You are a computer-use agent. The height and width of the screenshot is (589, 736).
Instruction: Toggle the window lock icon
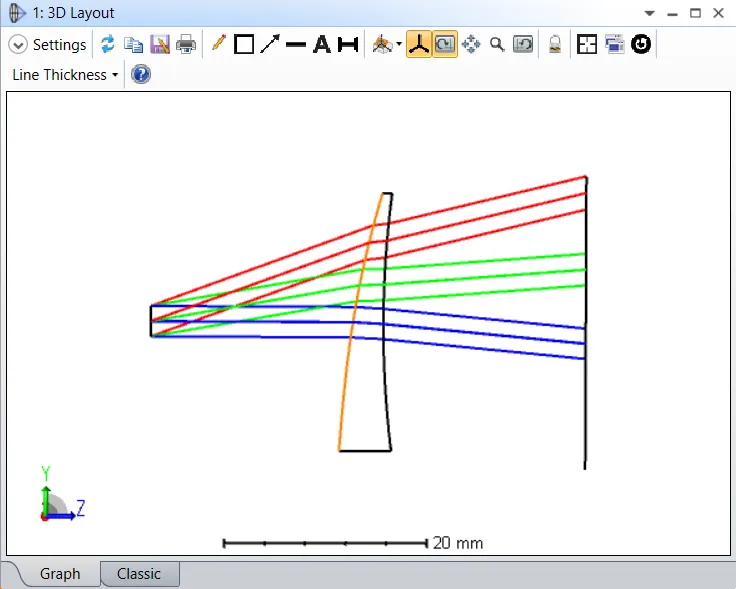(555, 45)
